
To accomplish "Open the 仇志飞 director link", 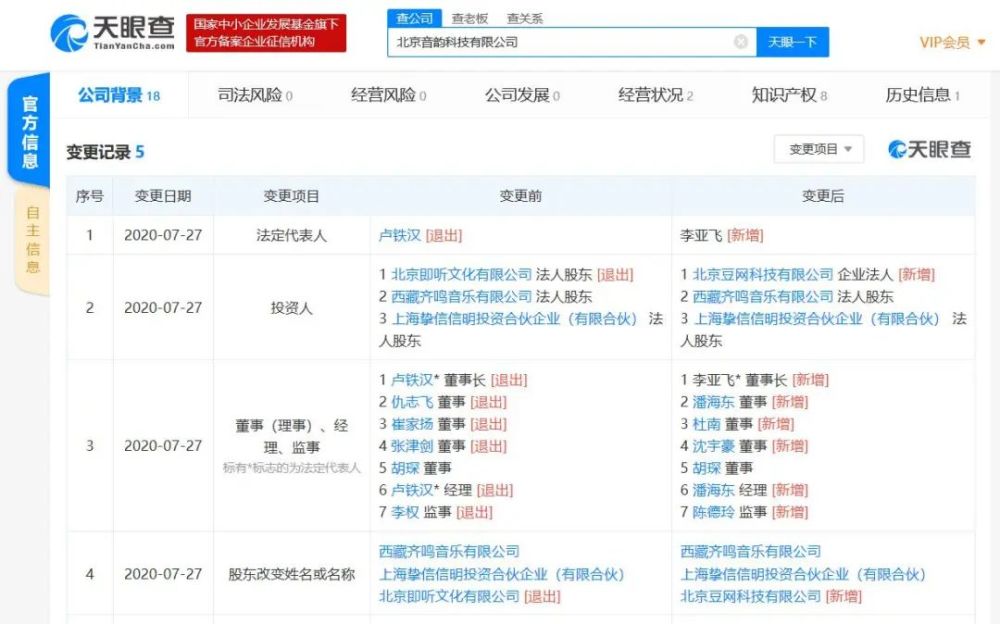I will [x=412, y=402].
